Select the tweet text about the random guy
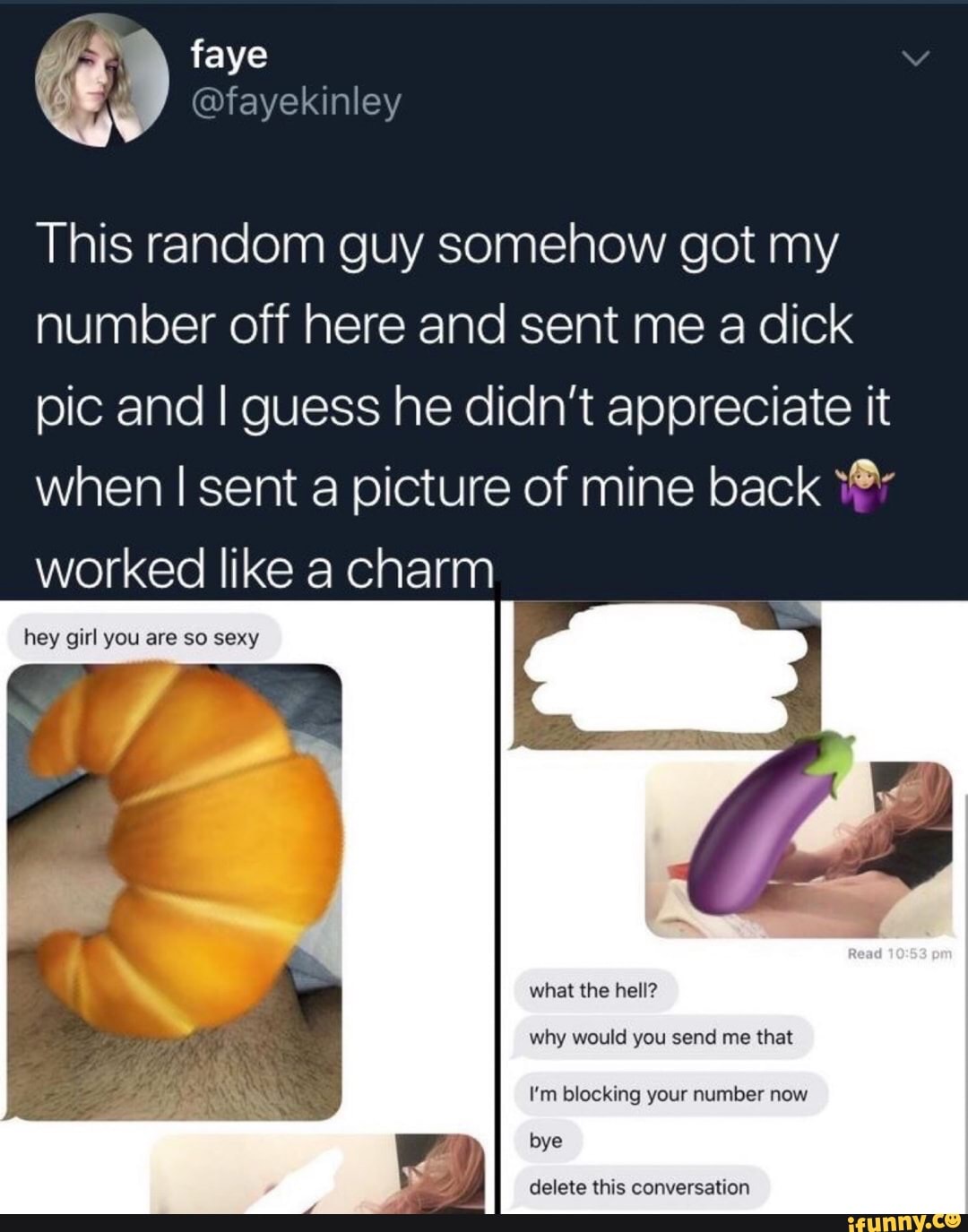The height and width of the screenshot is (1232, 968). [464, 408]
